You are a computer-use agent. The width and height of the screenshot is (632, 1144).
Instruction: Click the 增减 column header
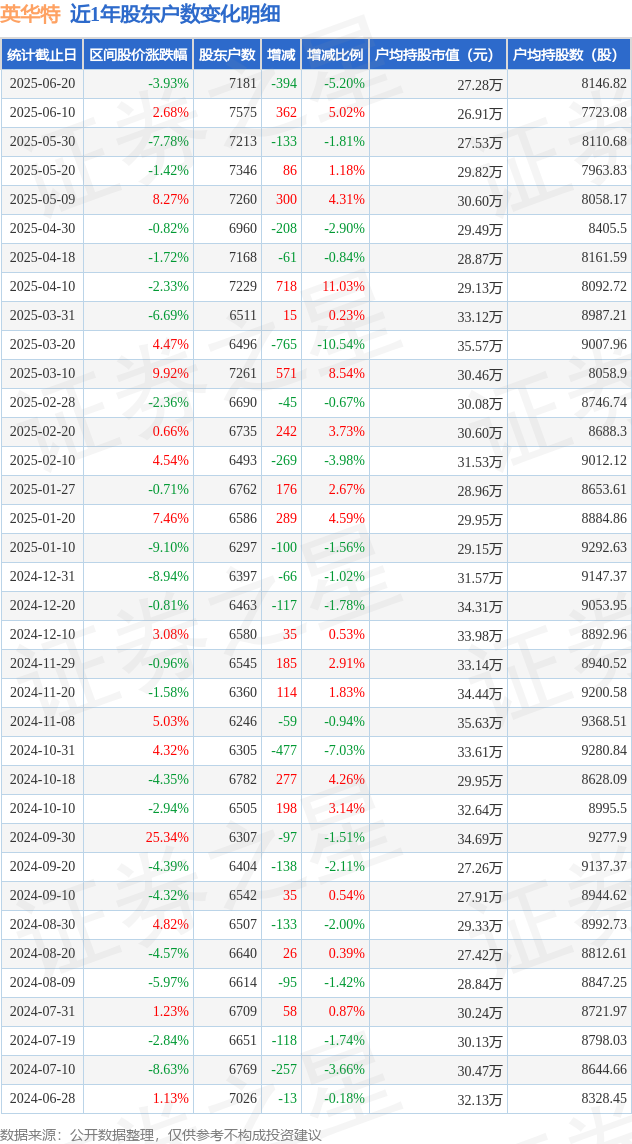pyautogui.click(x=282, y=55)
